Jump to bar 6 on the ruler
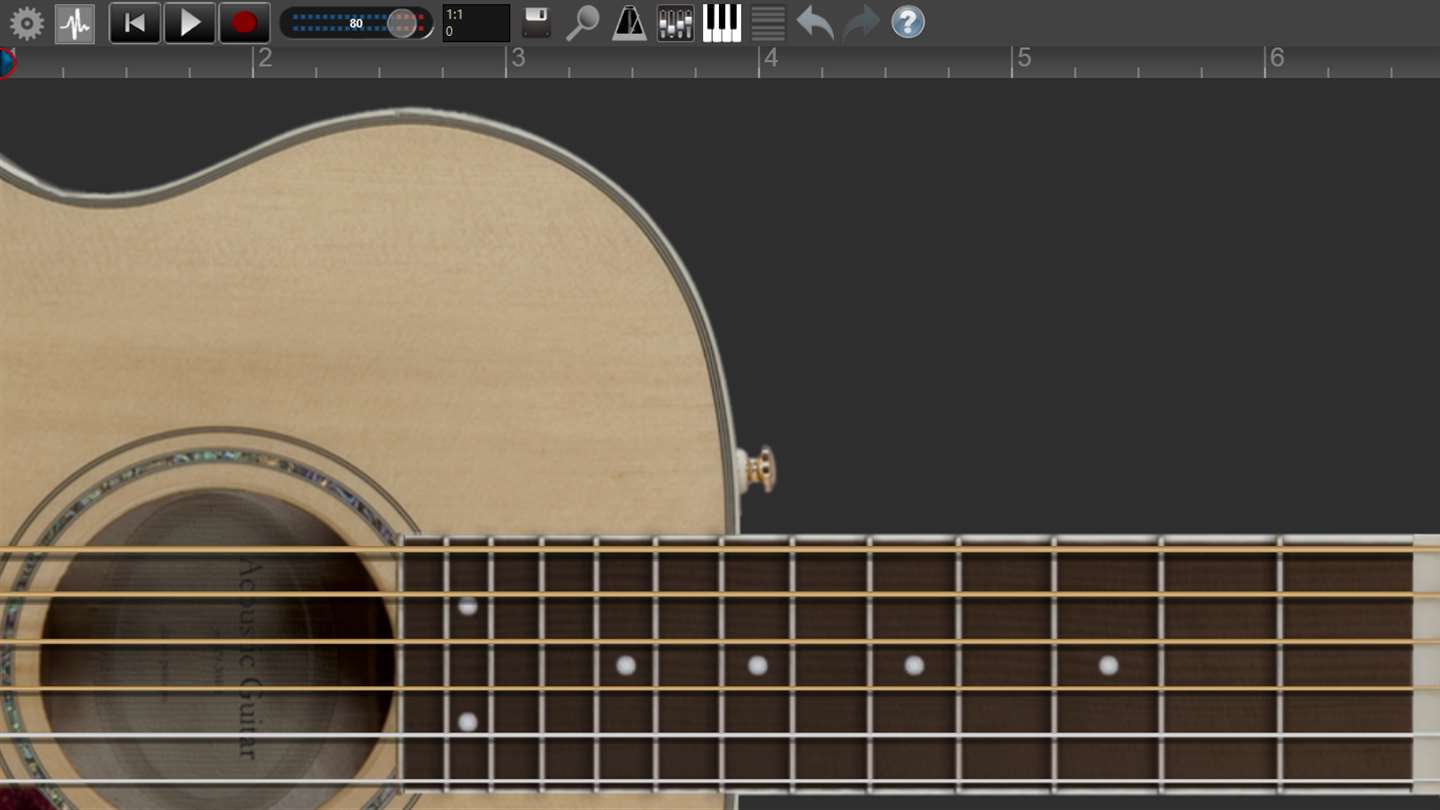This screenshot has width=1440, height=810. tap(1277, 58)
